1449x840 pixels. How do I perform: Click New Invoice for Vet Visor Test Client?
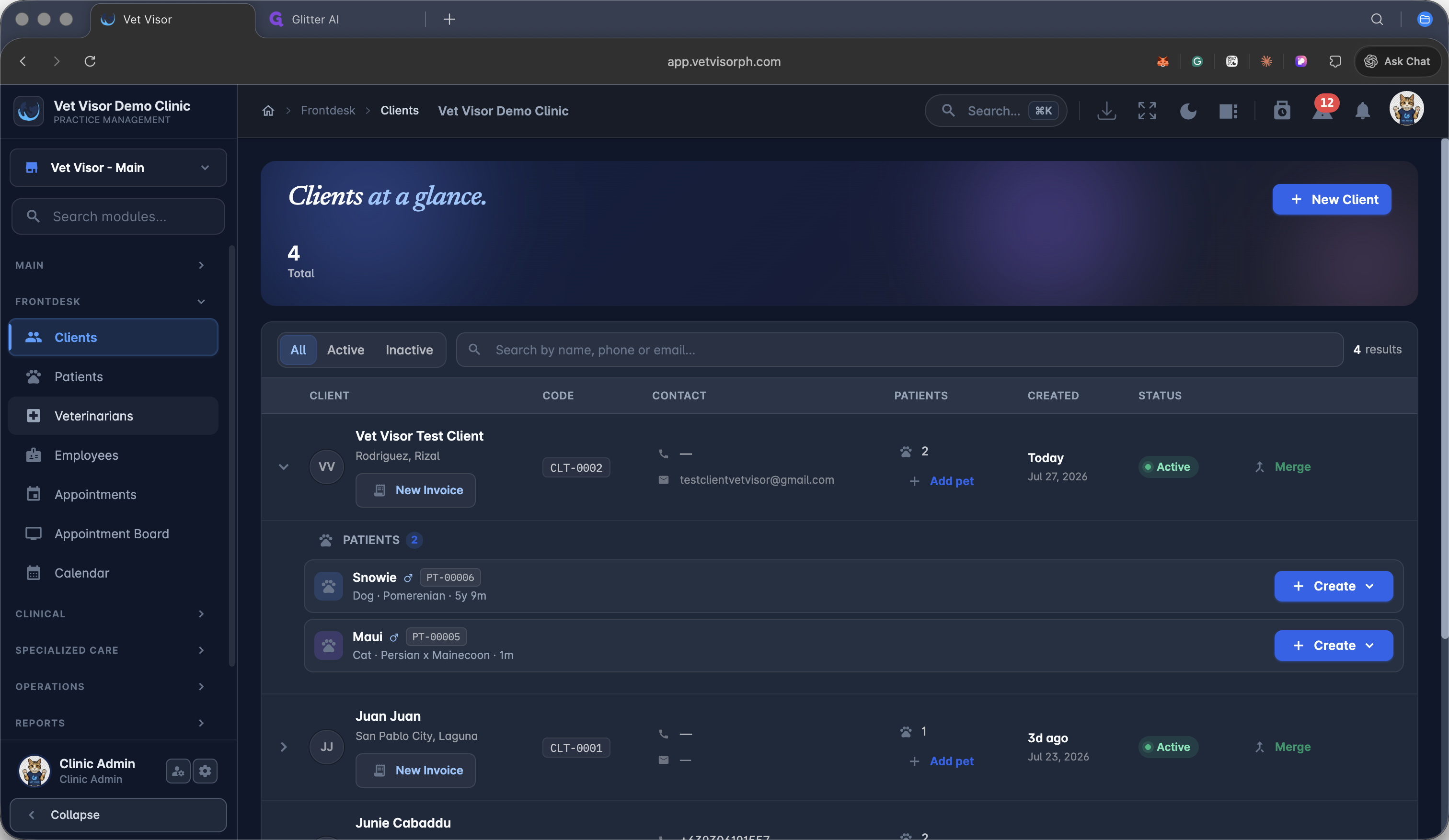tap(415, 490)
